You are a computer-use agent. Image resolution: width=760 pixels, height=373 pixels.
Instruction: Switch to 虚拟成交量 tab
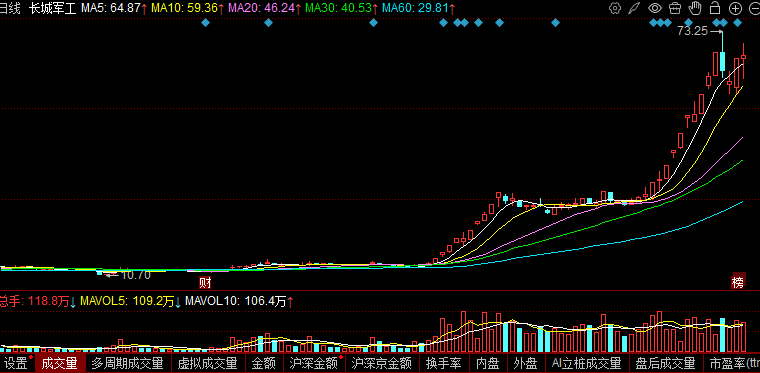coord(207,363)
